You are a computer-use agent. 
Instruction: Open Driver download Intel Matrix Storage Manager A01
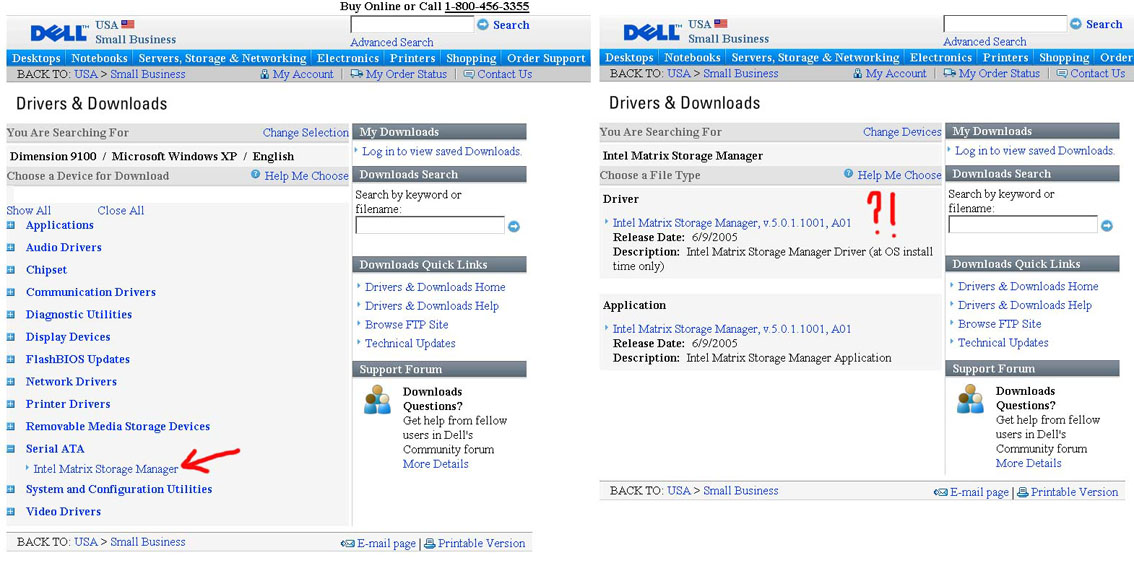tap(732, 223)
